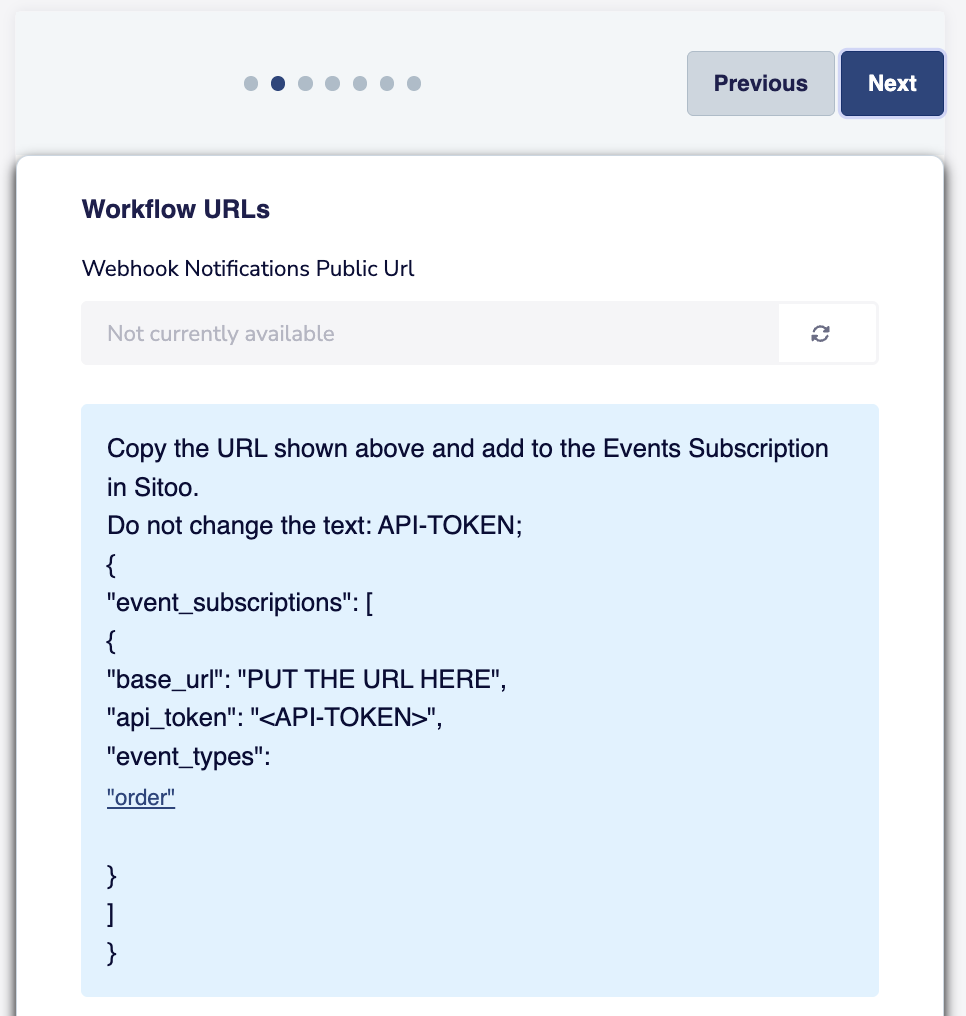Click the "api_token" line of the snippet

click(275, 718)
